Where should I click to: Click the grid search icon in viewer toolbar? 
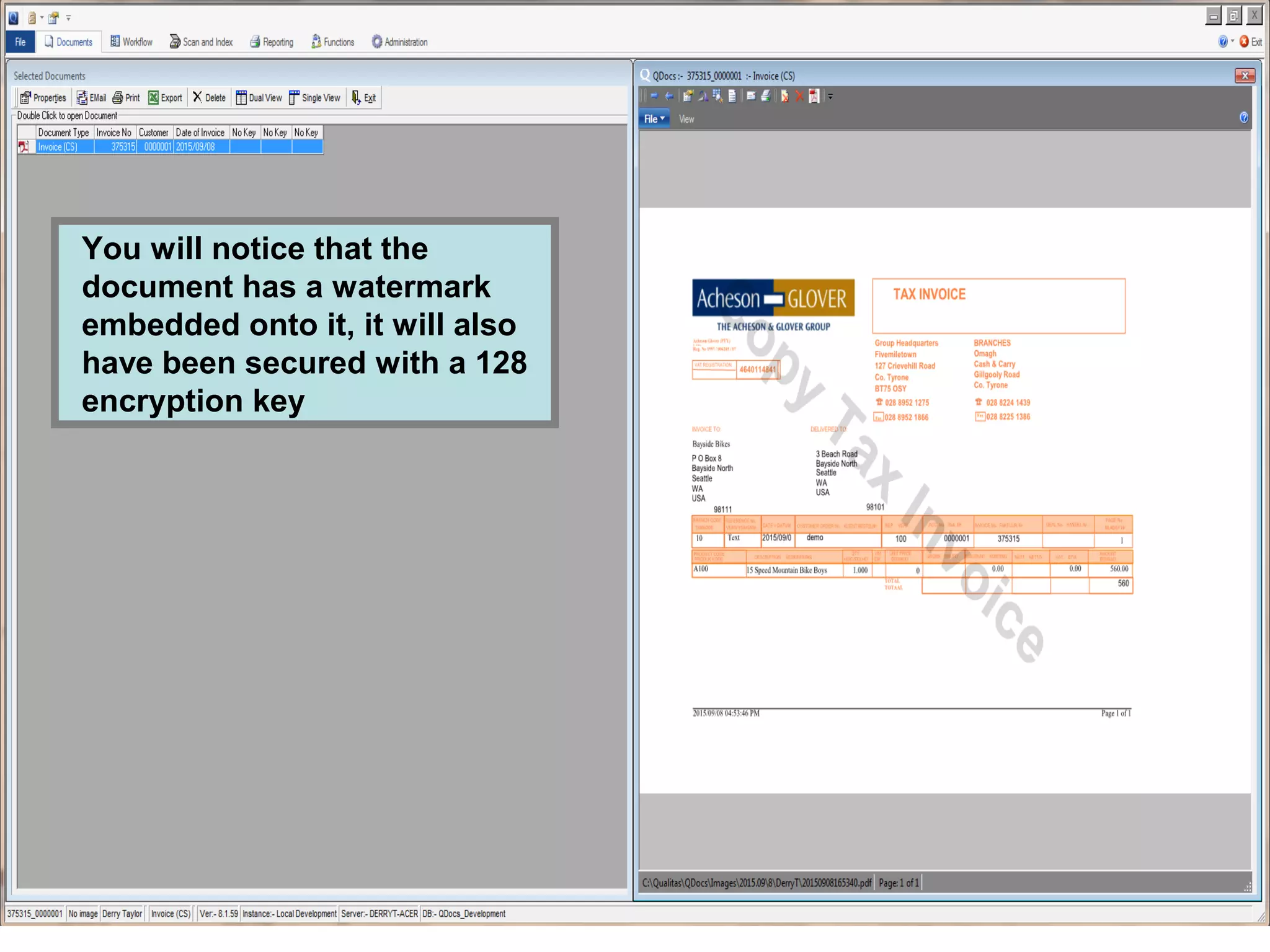[x=717, y=96]
